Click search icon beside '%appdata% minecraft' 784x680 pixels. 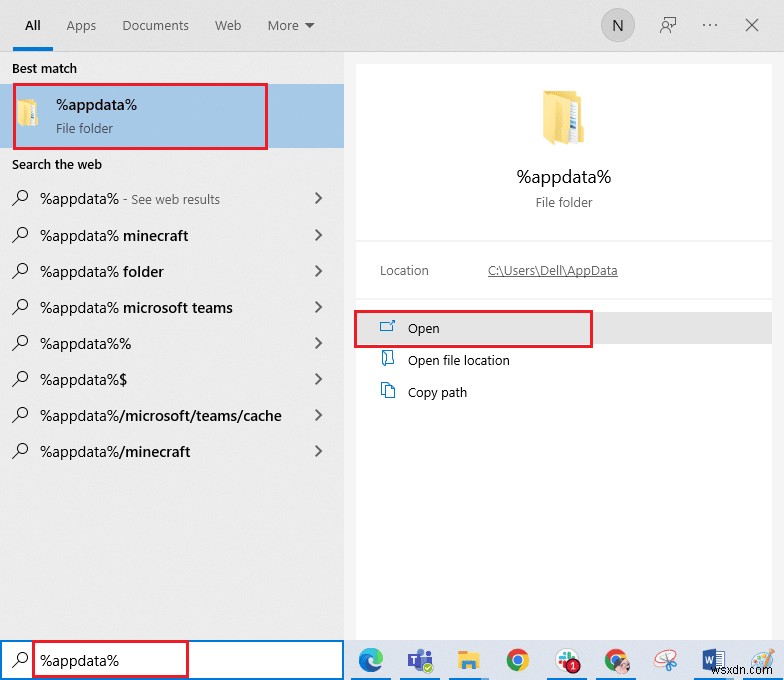pyautogui.click(x=20, y=234)
